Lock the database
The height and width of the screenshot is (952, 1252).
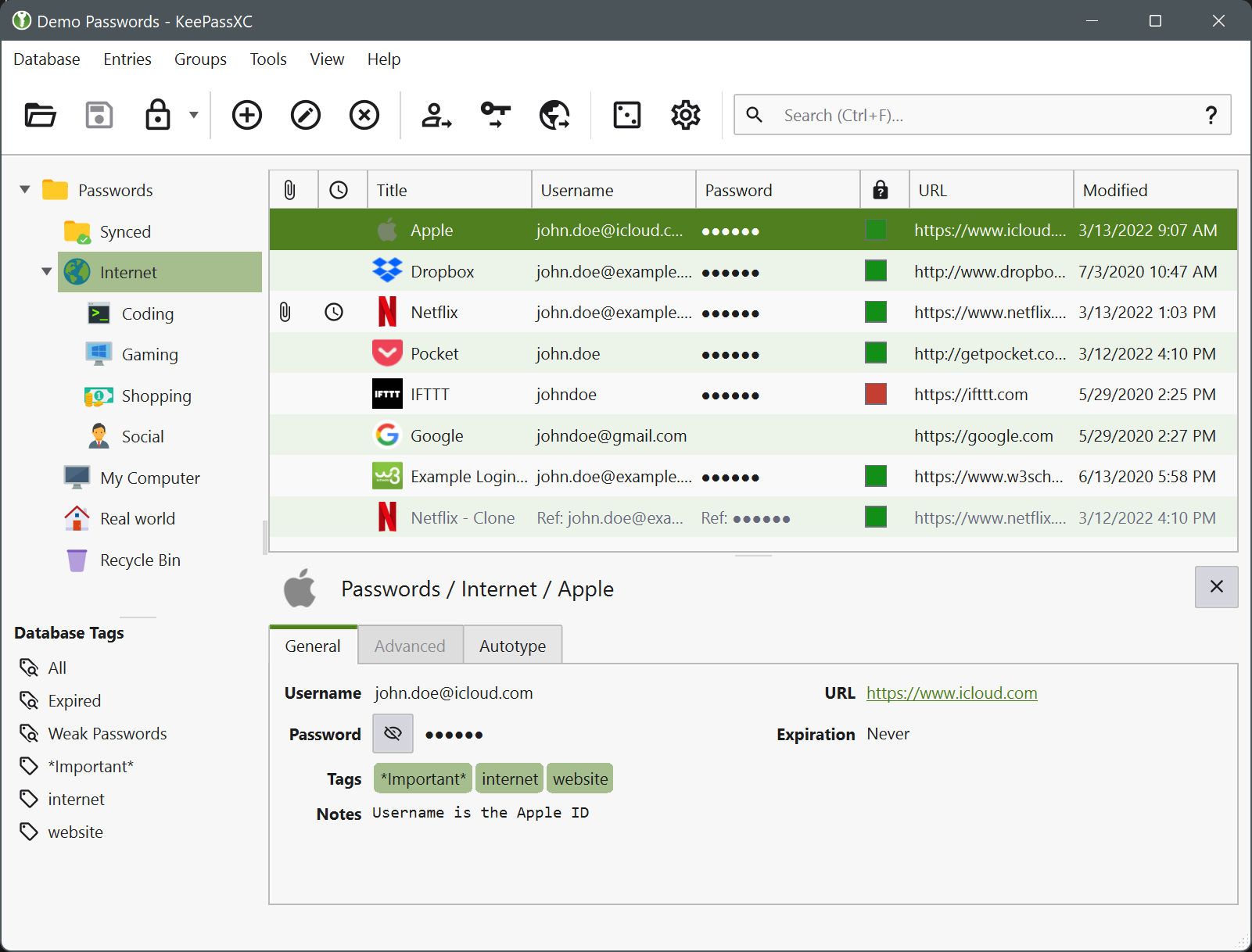coord(157,115)
